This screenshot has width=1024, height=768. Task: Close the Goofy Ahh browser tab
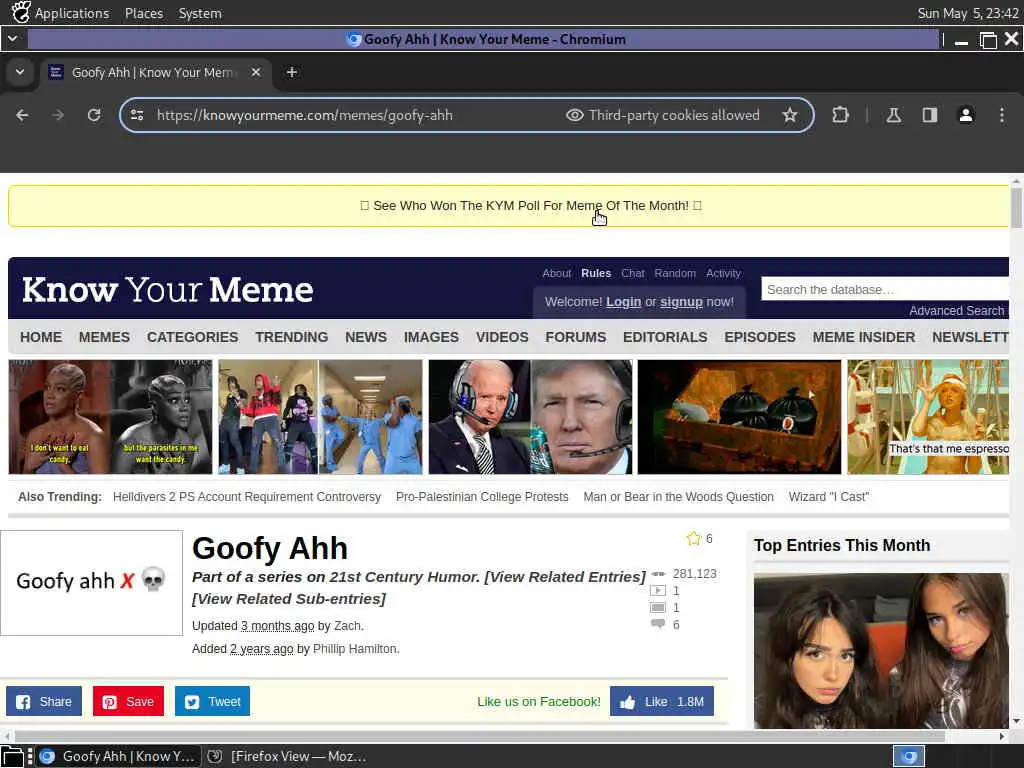click(x=256, y=72)
